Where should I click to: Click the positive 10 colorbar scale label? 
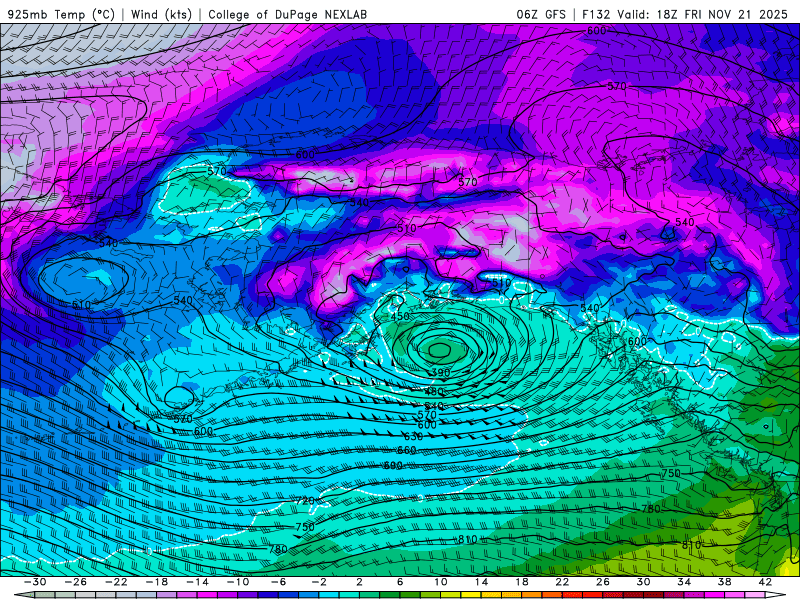click(441, 582)
